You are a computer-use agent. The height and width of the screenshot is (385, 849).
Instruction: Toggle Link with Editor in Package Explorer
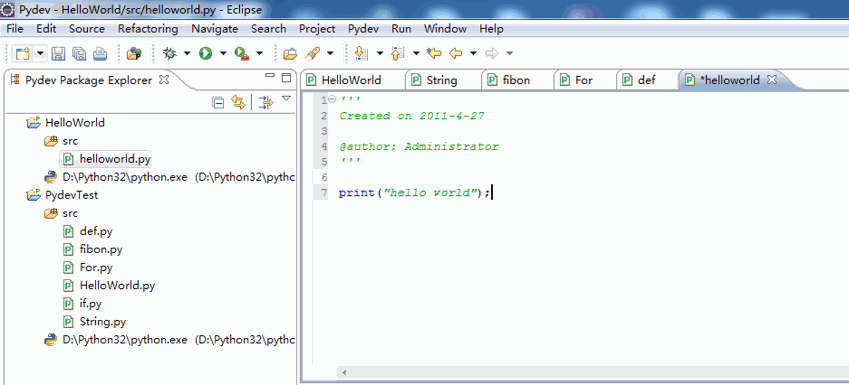click(x=239, y=102)
